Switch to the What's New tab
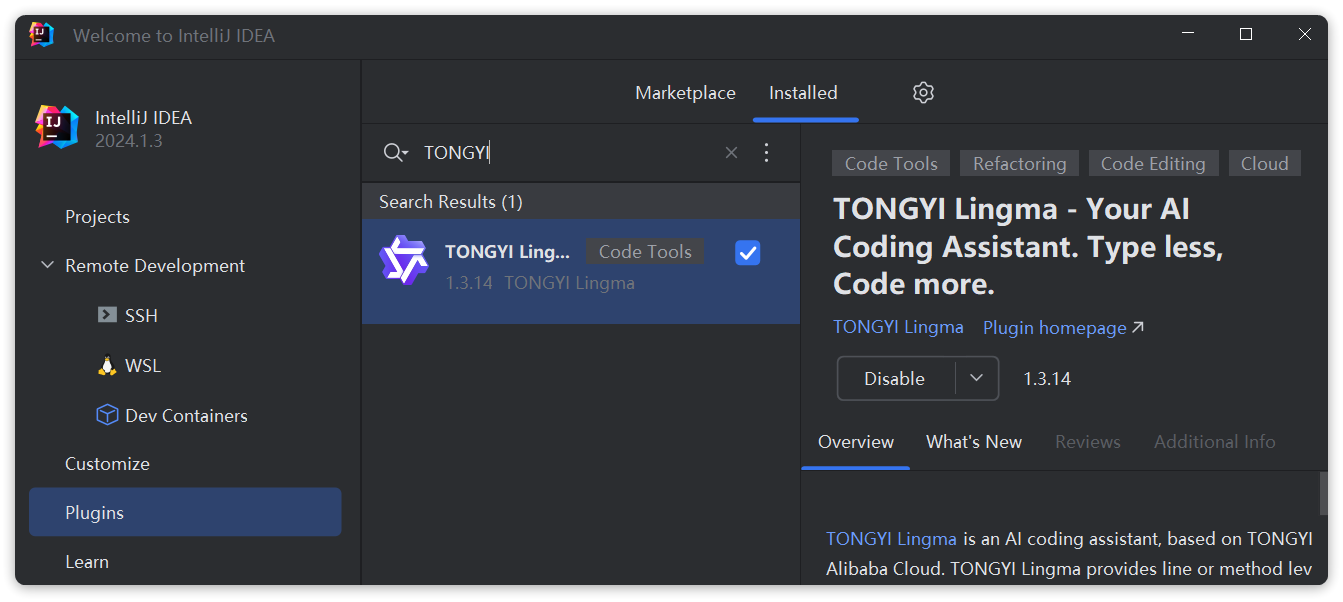Viewport: 1343px width, 602px height. [x=974, y=442]
